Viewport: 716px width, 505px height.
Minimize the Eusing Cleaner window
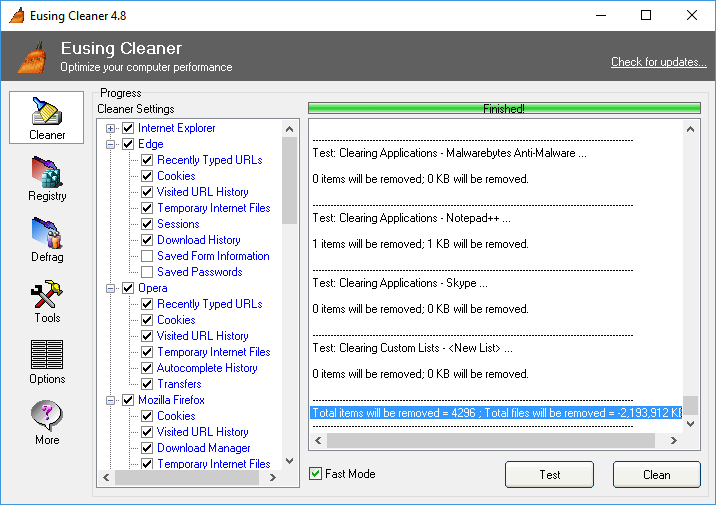(x=601, y=16)
